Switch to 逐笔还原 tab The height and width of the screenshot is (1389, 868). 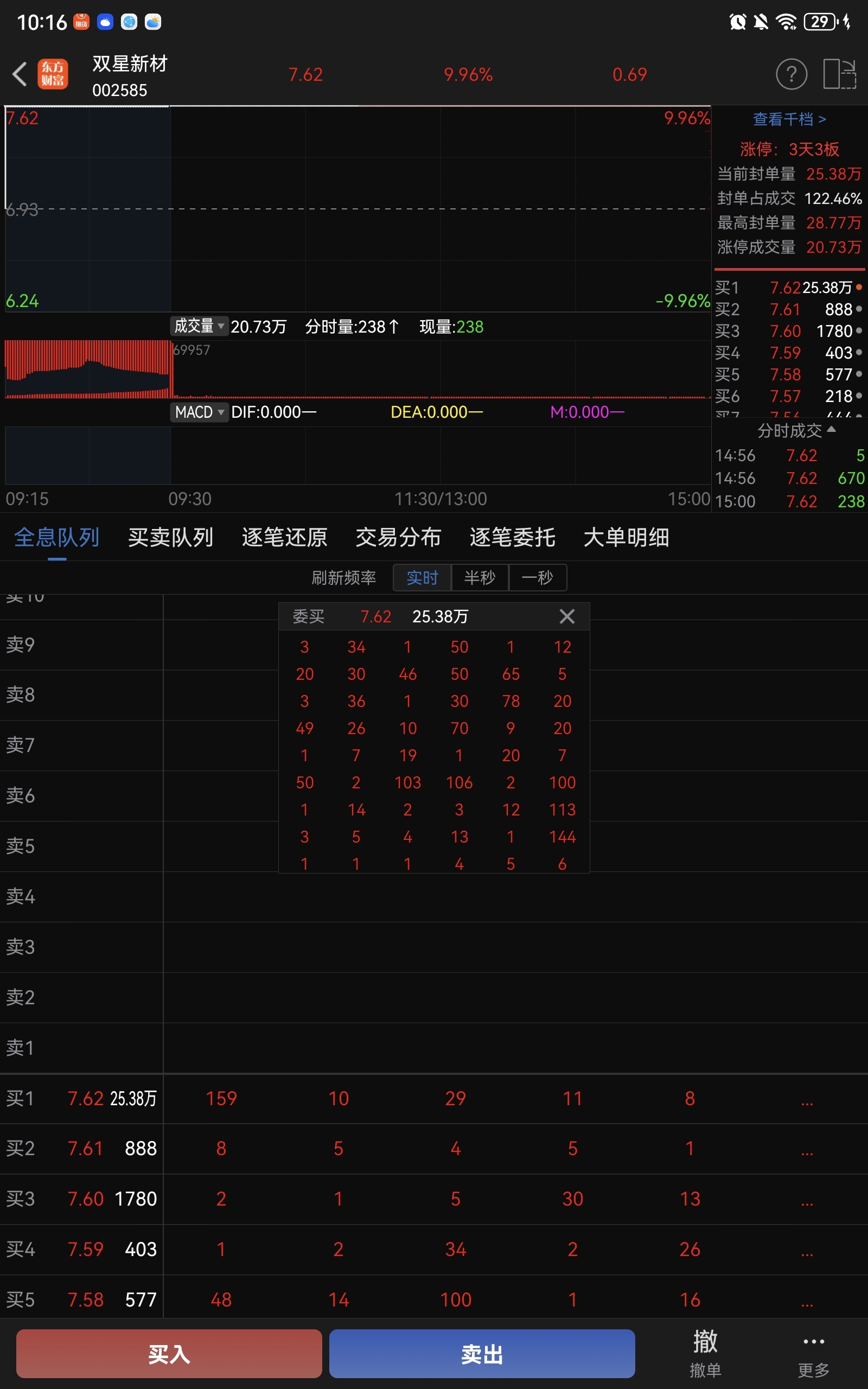point(284,537)
